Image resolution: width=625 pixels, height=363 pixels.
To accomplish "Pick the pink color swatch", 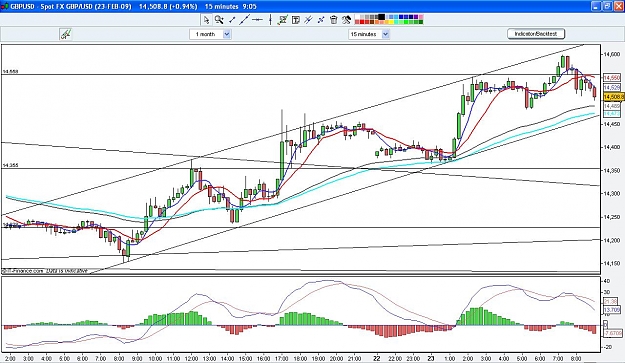I will 421,17.
